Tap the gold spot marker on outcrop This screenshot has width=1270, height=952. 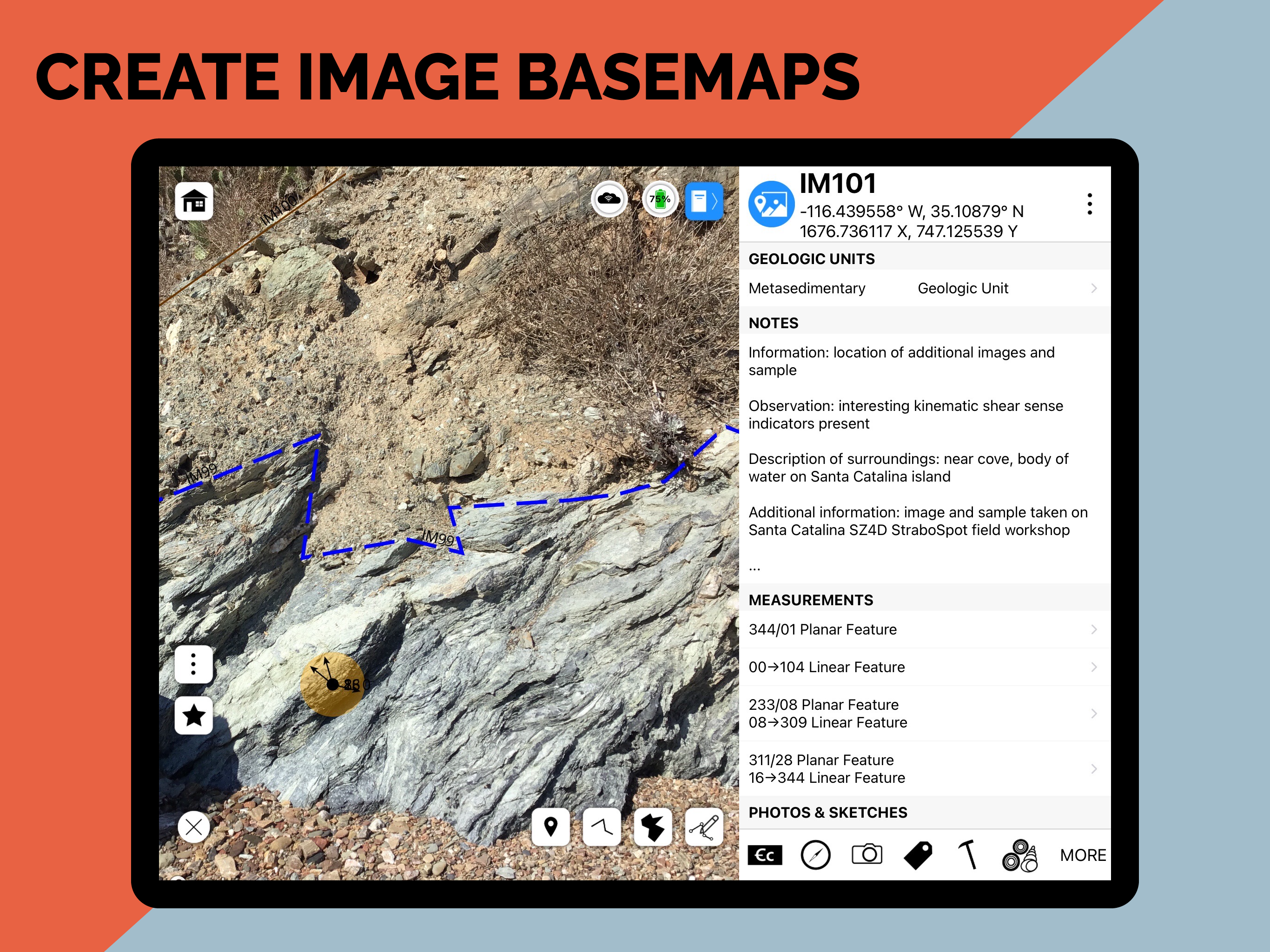click(331, 684)
